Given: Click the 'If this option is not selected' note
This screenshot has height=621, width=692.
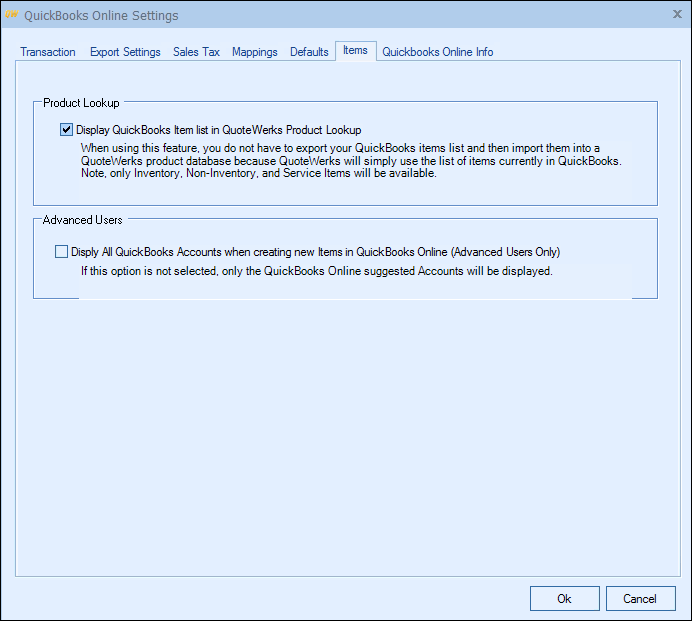Looking at the screenshot, I should tap(316, 271).
